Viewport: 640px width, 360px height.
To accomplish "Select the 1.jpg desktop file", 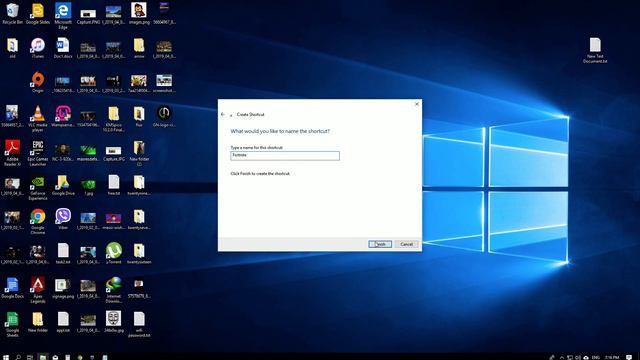I will pyautogui.click(x=88, y=187).
